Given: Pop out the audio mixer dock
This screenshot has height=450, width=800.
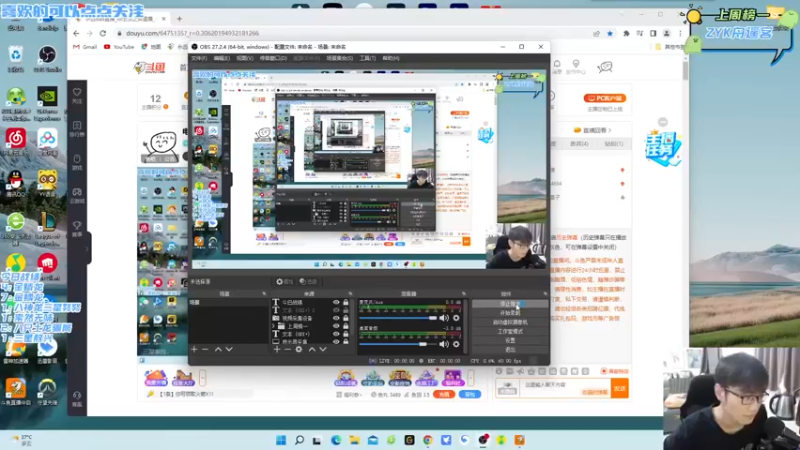Looking at the screenshot, I should click(x=464, y=294).
